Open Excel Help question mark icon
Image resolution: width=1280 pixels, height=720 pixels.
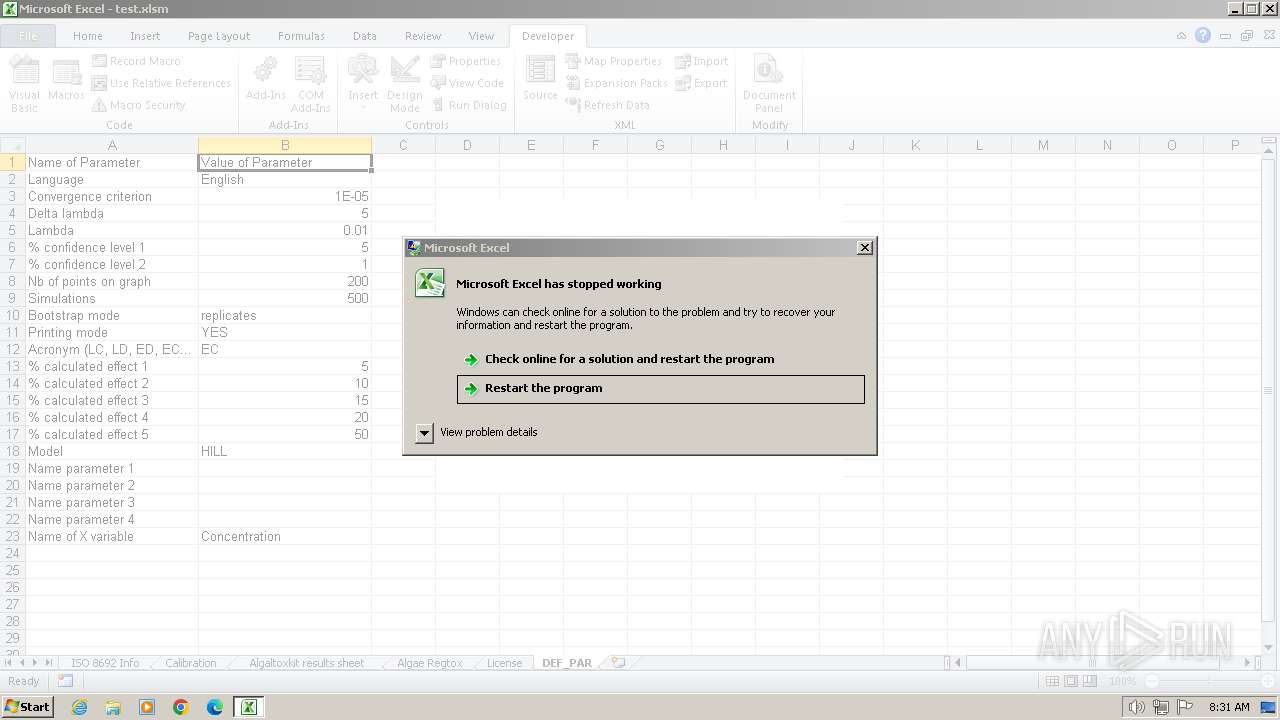tap(1203, 35)
